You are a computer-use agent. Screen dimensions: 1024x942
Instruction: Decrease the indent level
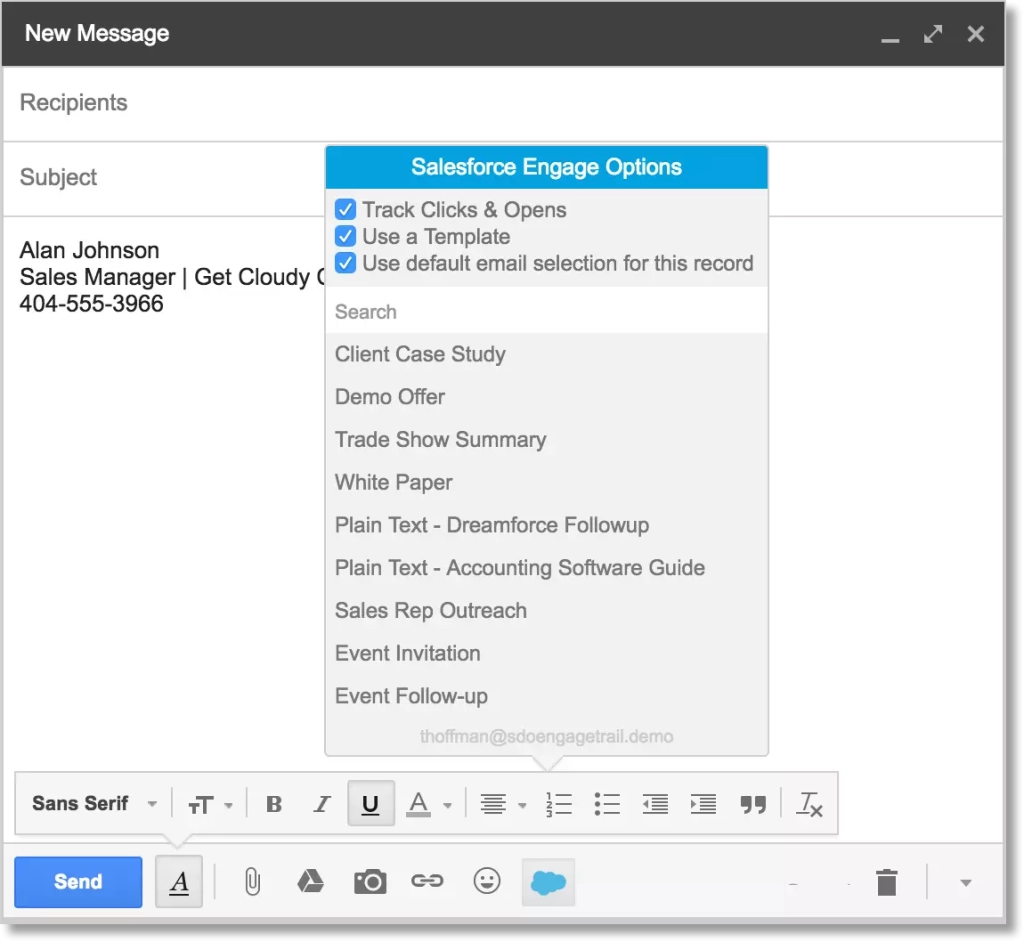655,804
